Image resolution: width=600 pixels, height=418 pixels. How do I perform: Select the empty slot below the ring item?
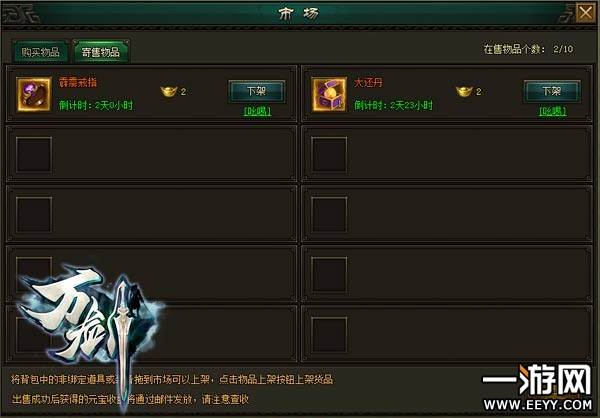[34, 154]
